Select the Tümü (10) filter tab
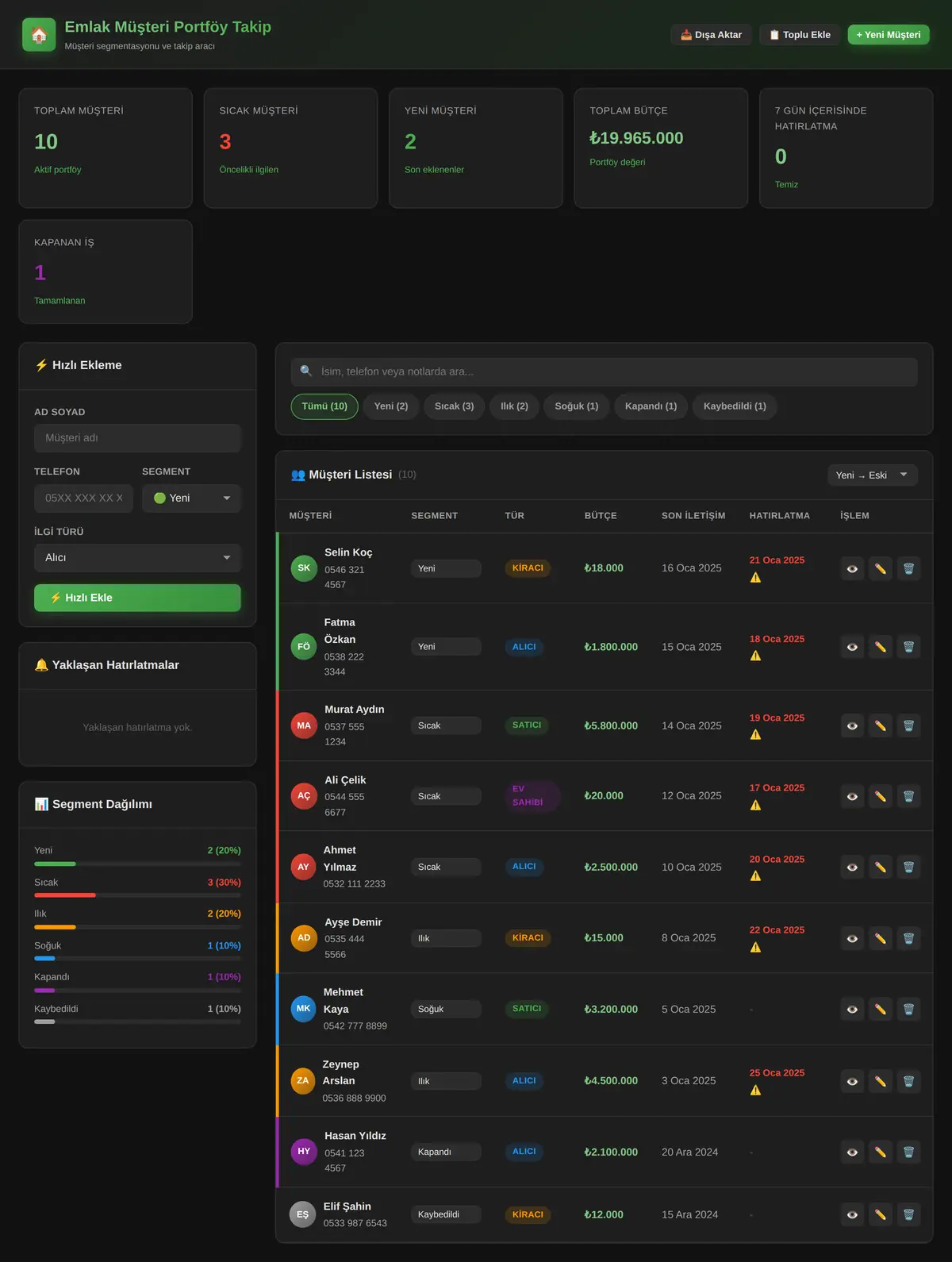The image size is (952, 1262). (324, 406)
